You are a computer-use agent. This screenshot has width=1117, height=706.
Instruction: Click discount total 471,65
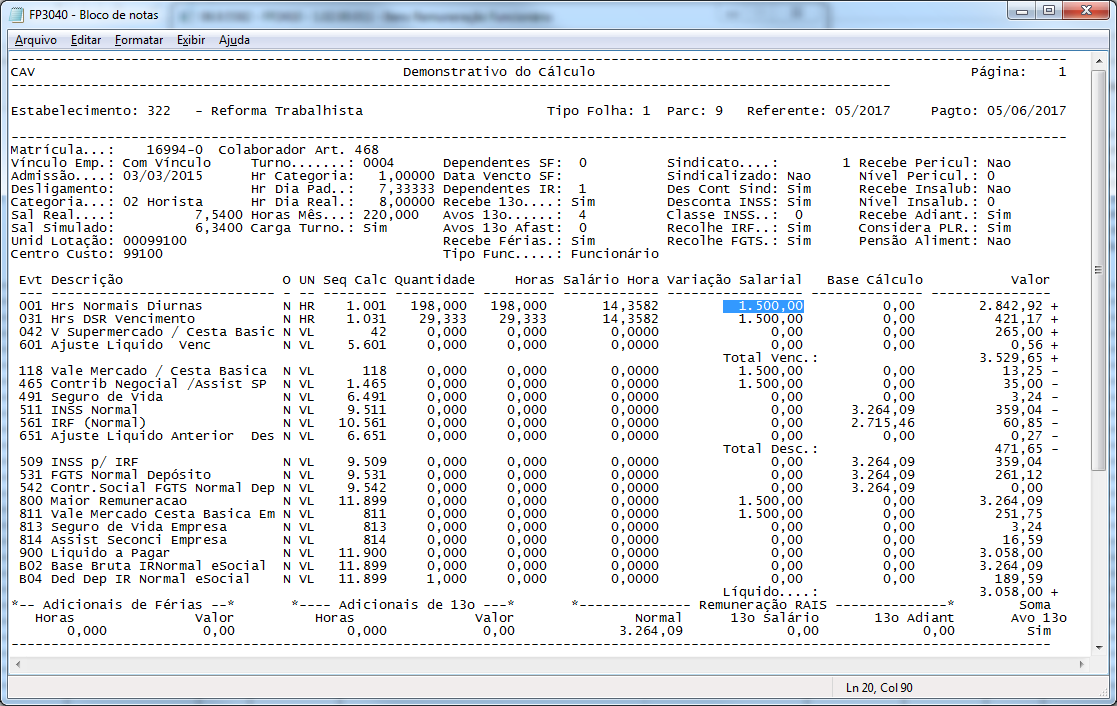(x=1018, y=450)
